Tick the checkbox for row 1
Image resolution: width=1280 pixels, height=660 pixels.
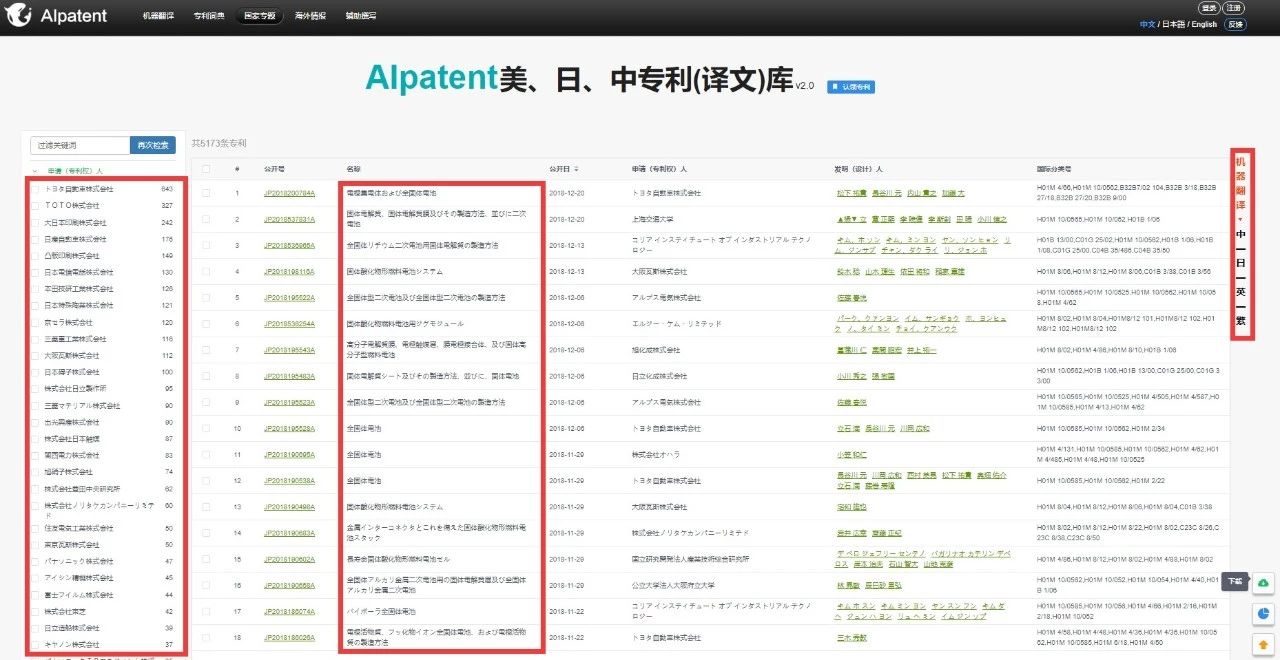coord(206,192)
